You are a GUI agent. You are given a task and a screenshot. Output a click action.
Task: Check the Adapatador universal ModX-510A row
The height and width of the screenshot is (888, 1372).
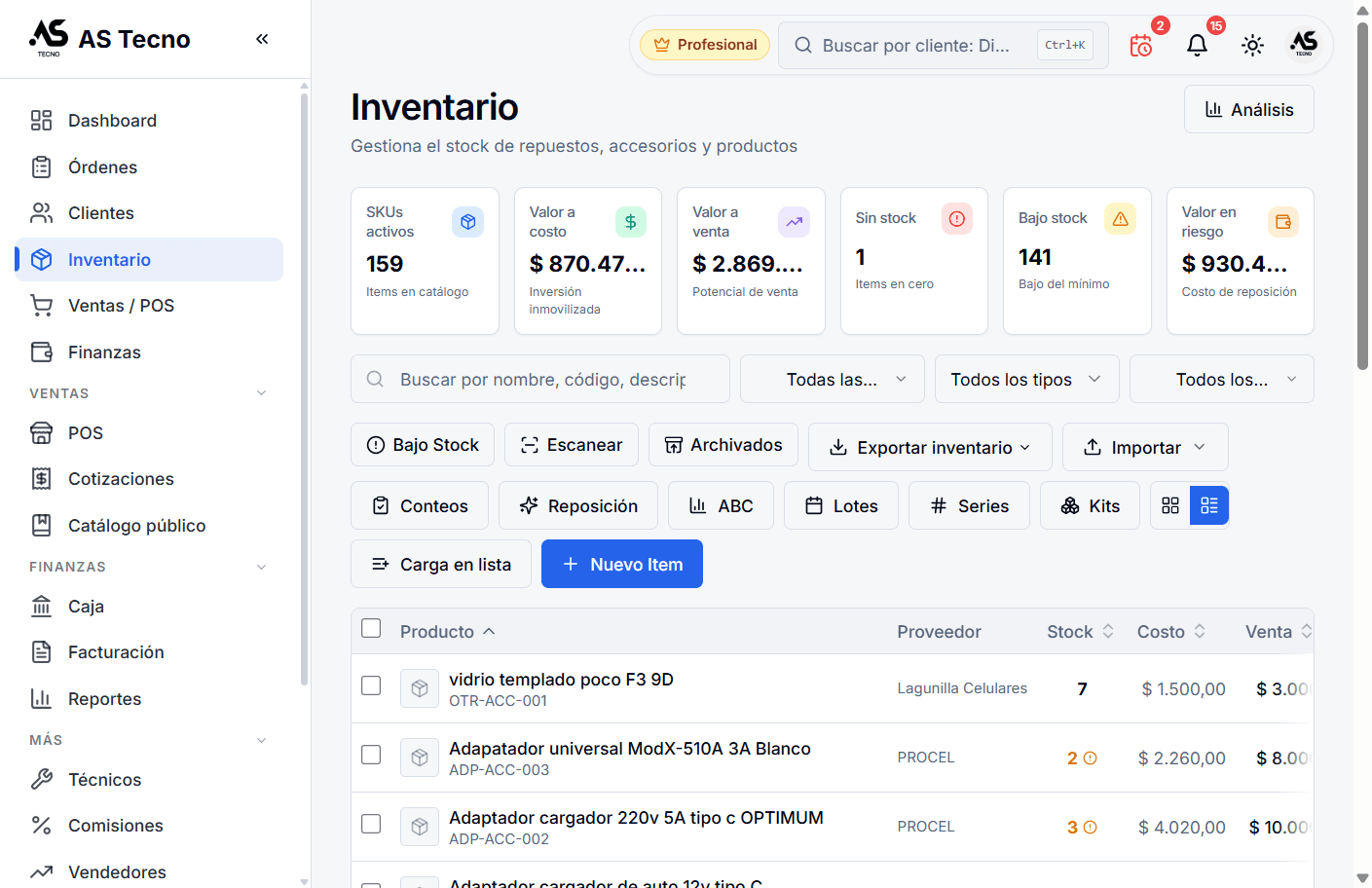point(371,755)
